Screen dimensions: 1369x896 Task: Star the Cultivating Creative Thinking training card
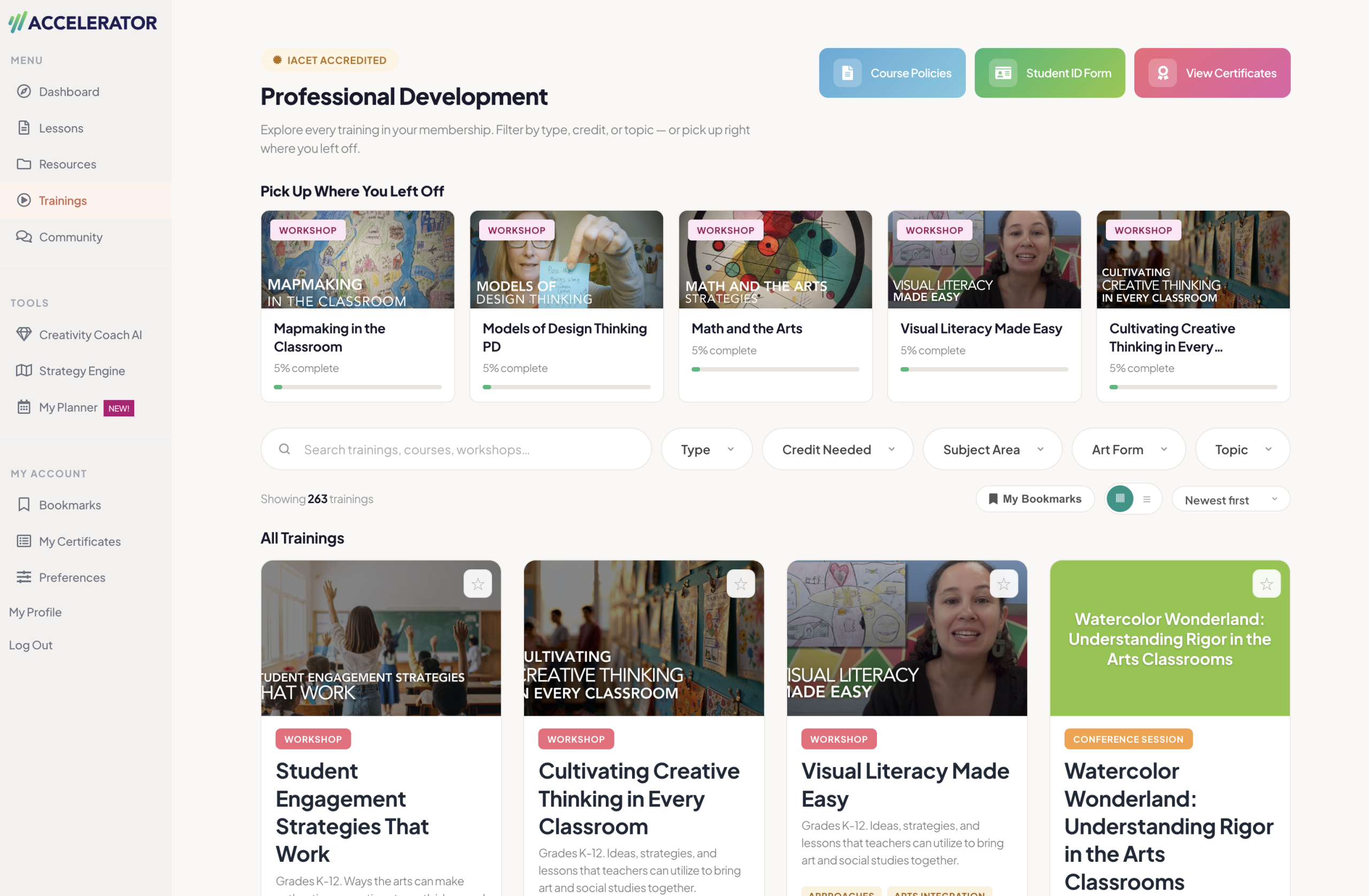740,584
